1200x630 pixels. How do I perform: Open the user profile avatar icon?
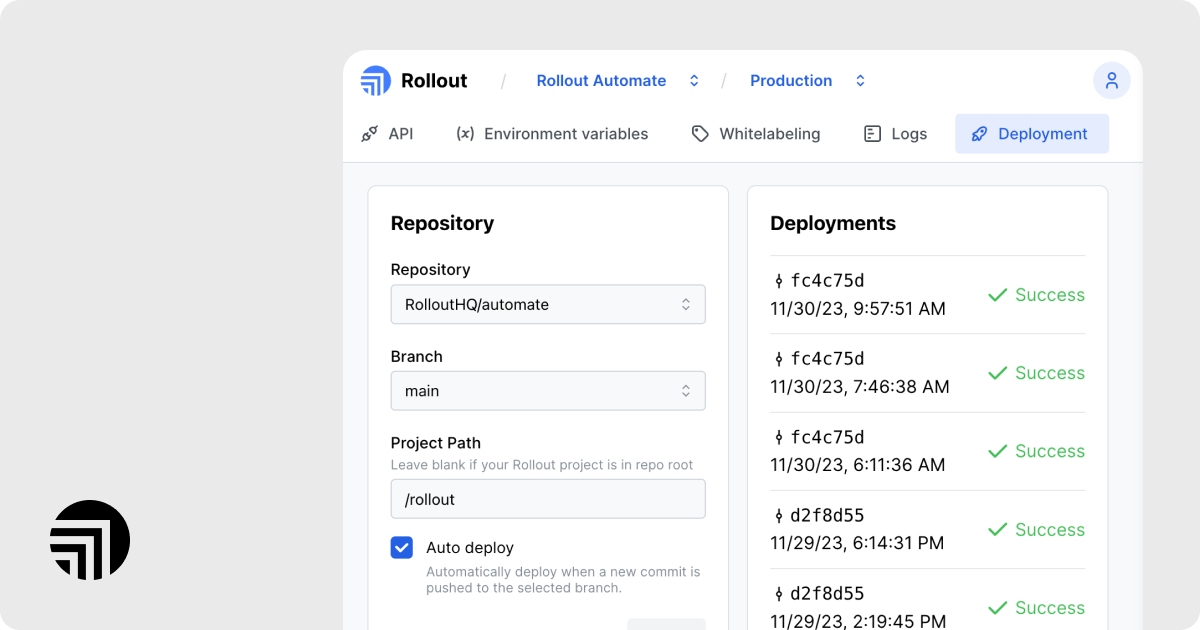click(x=1112, y=81)
